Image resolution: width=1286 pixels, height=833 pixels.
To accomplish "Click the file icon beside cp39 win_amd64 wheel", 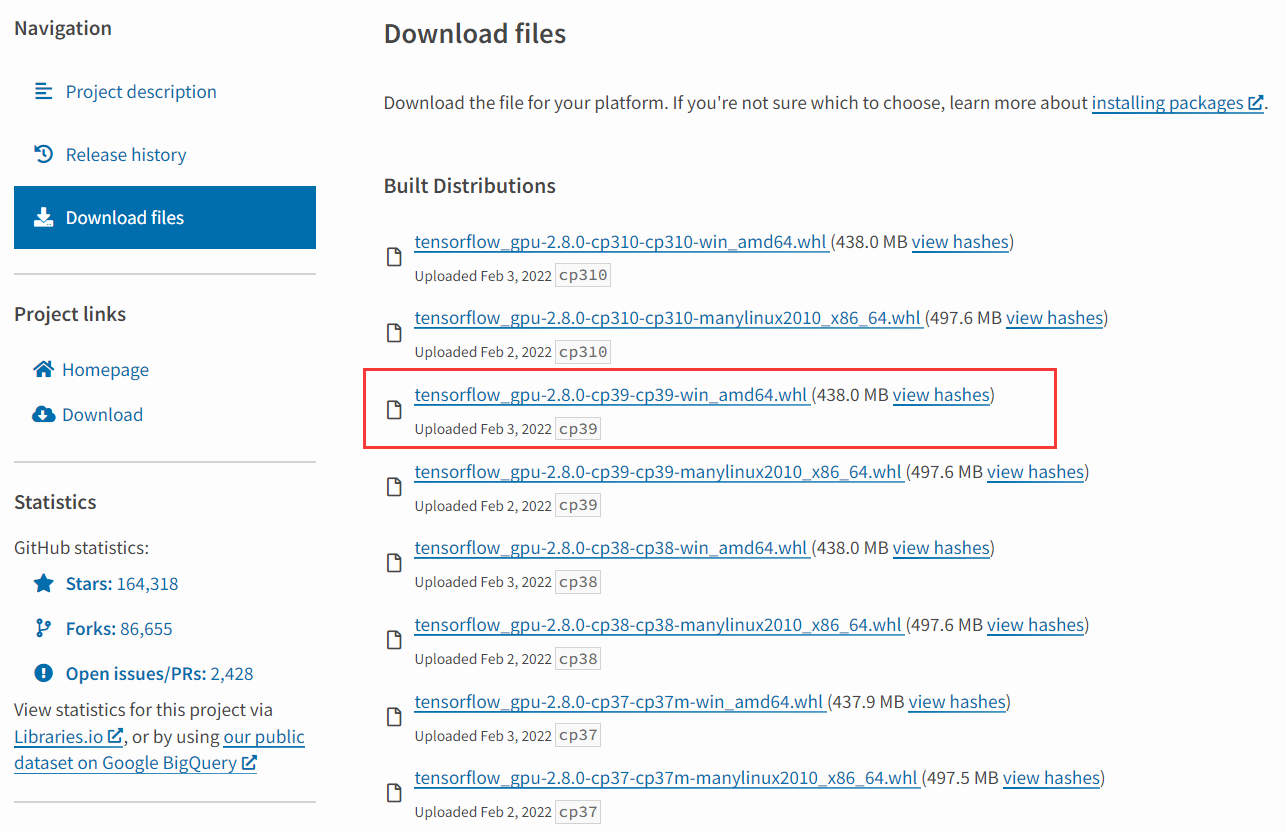I will click(394, 410).
